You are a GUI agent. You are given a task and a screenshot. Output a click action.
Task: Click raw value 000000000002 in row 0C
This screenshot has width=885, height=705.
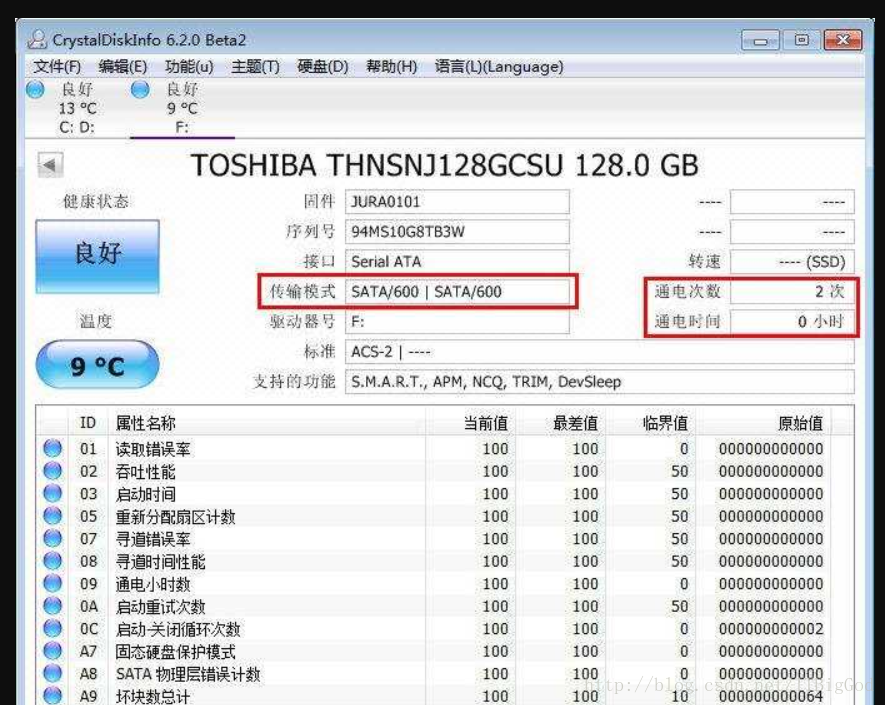pos(770,629)
